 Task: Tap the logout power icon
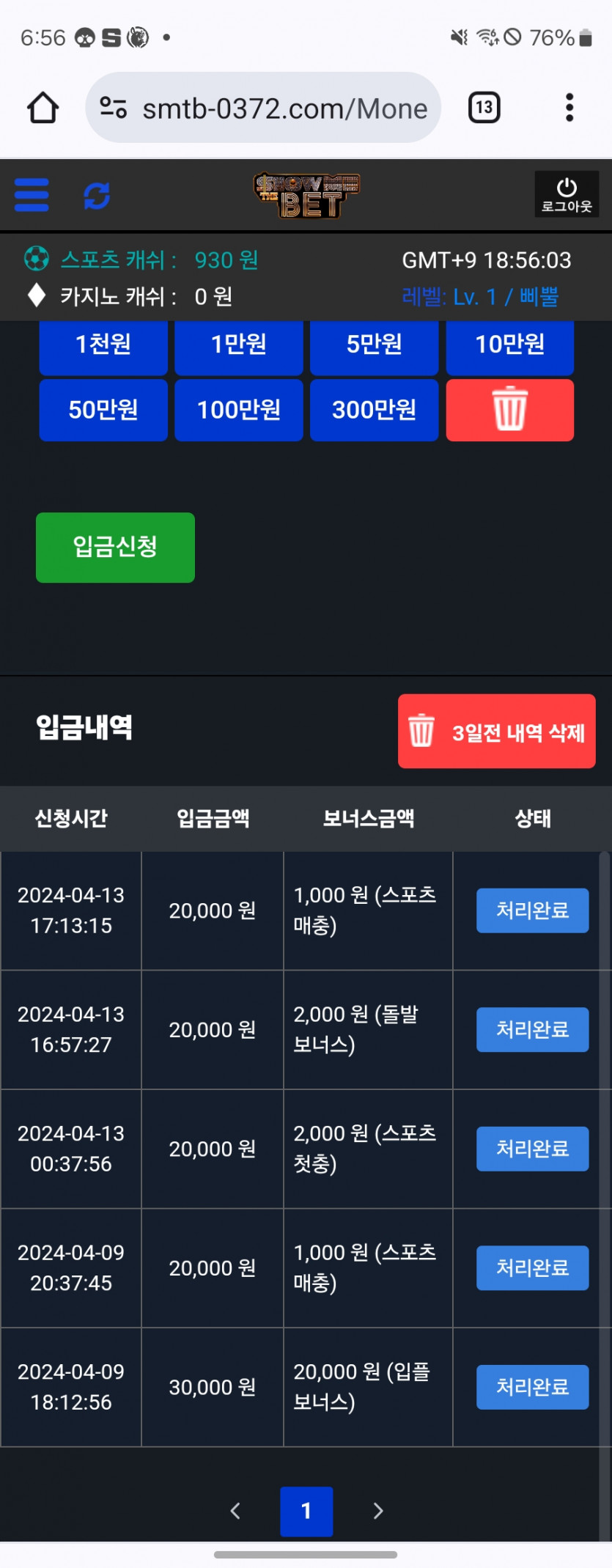567,194
